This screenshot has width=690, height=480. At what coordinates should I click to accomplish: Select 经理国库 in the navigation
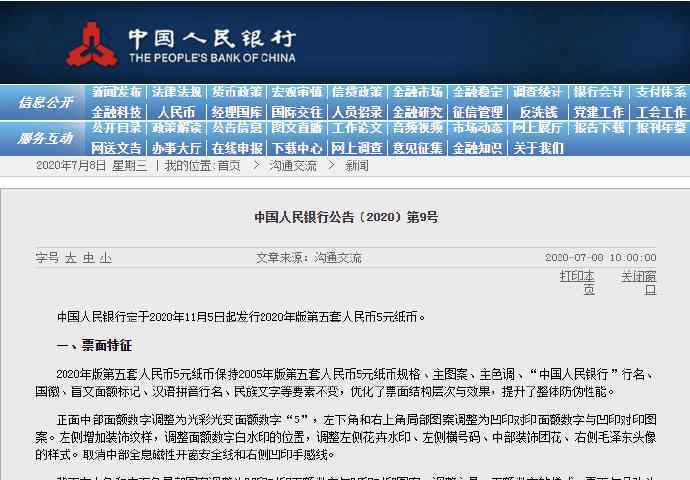[x=237, y=112]
